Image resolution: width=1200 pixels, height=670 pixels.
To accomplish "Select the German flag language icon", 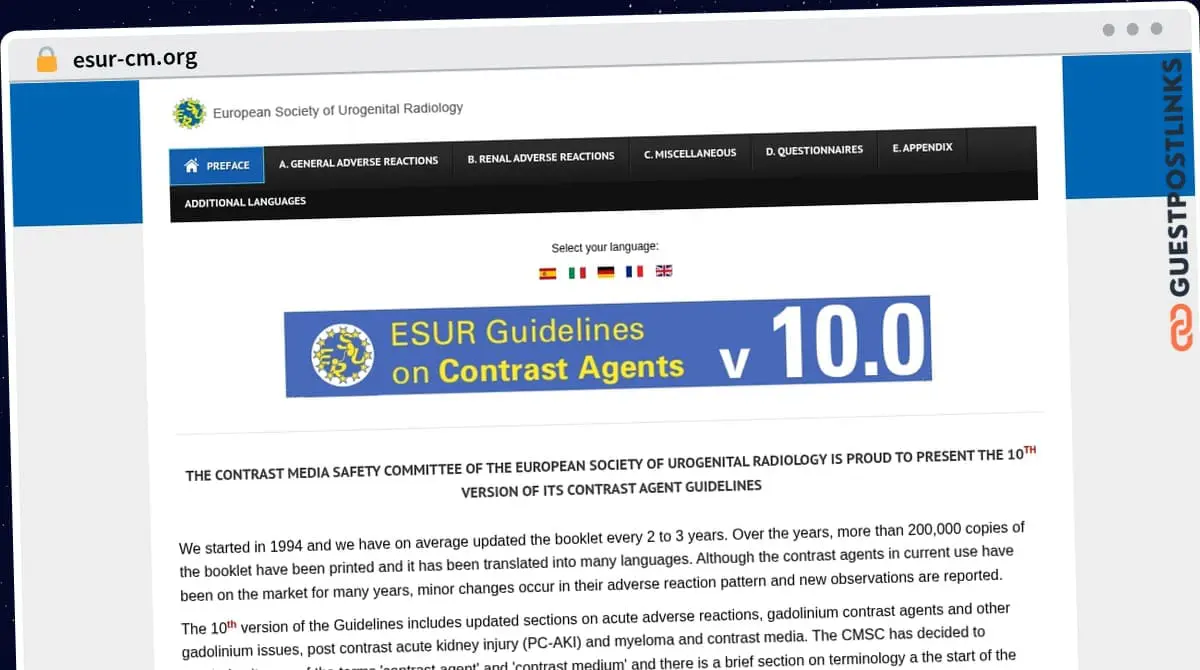I will pos(606,271).
